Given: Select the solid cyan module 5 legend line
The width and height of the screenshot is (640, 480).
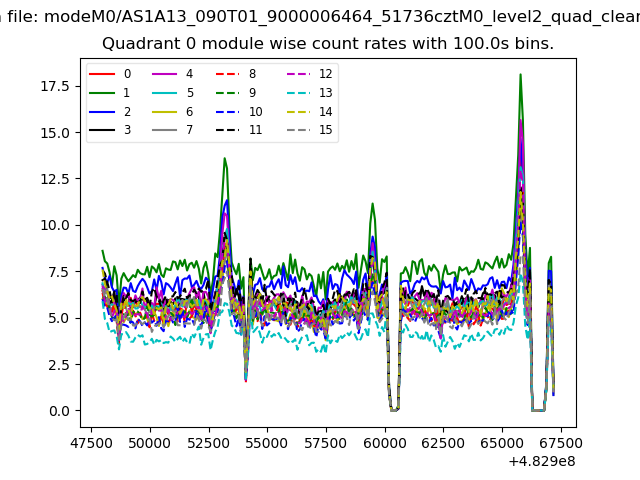Looking at the screenshot, I should (x=165, y=93).
